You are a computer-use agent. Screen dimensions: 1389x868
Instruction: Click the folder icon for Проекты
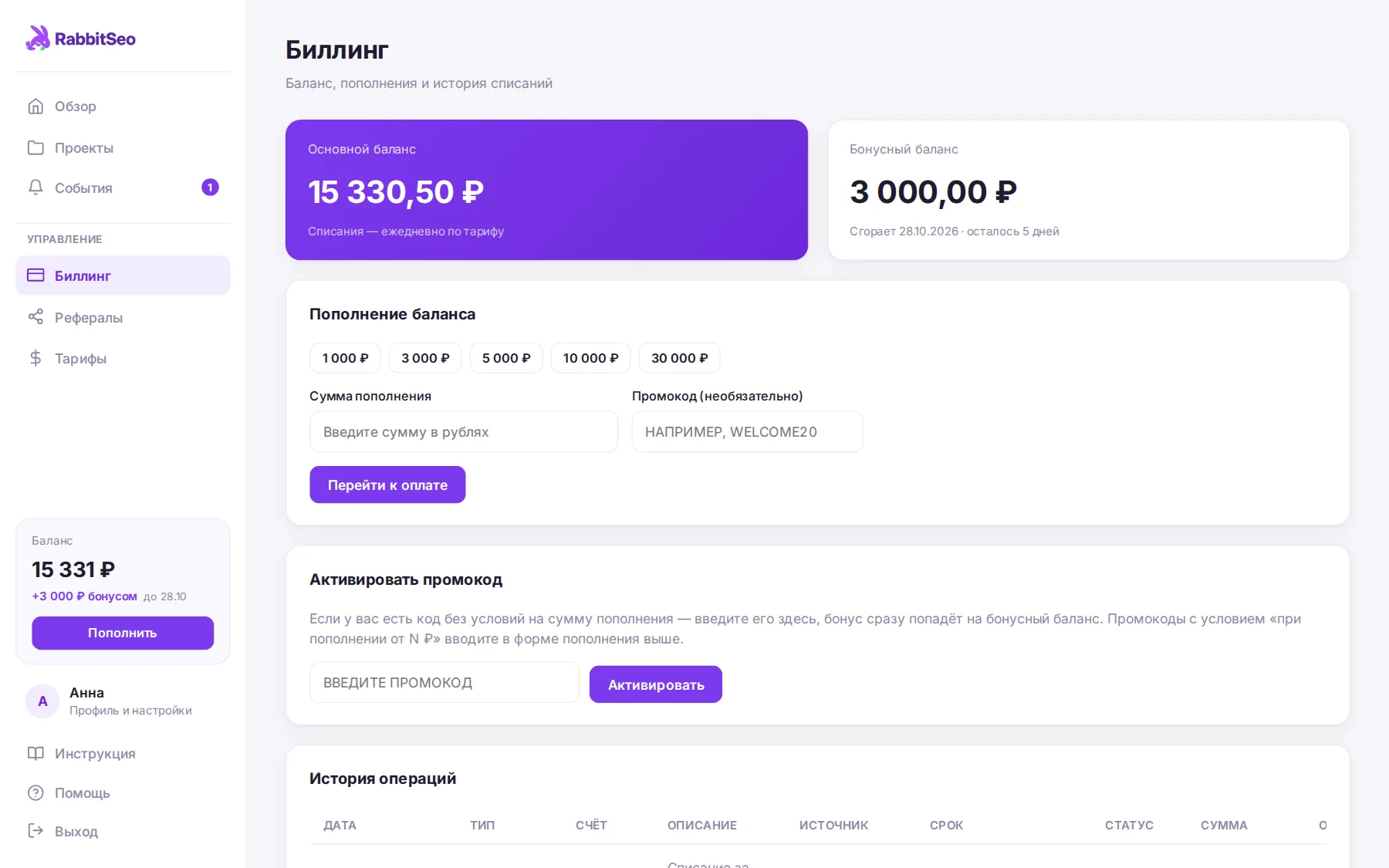35,147
